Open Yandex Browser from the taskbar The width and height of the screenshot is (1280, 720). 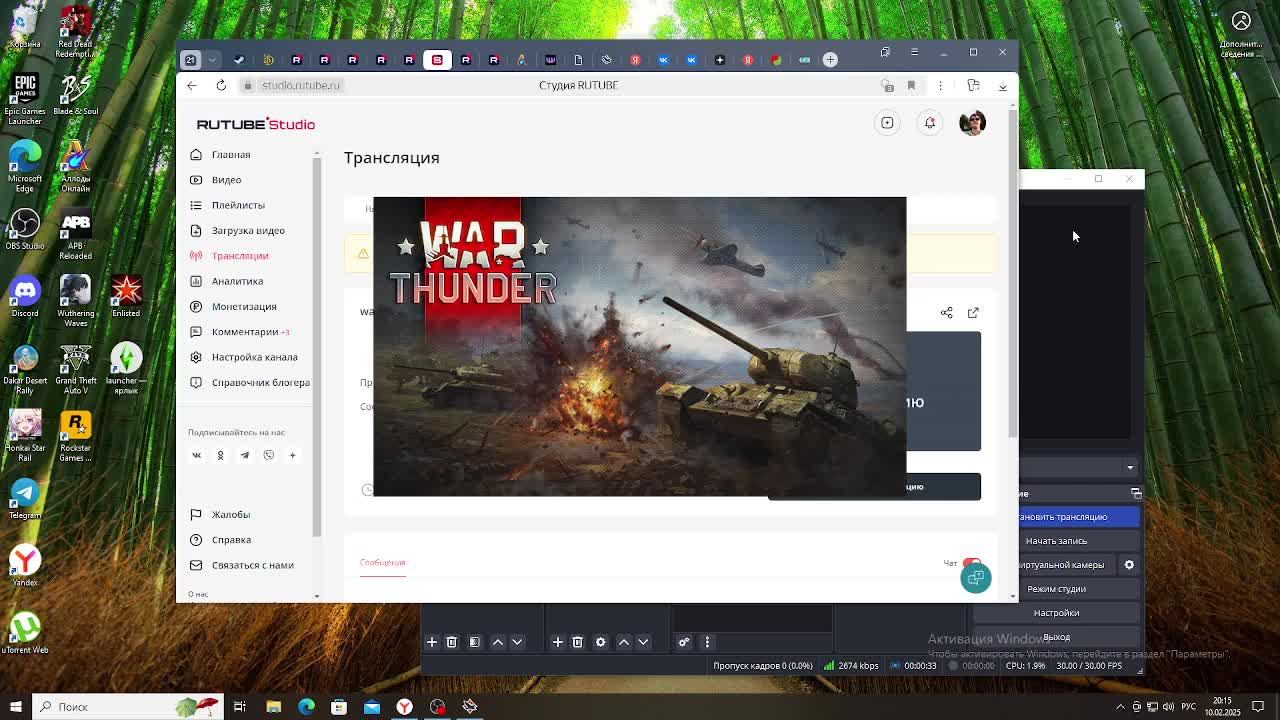404,707
